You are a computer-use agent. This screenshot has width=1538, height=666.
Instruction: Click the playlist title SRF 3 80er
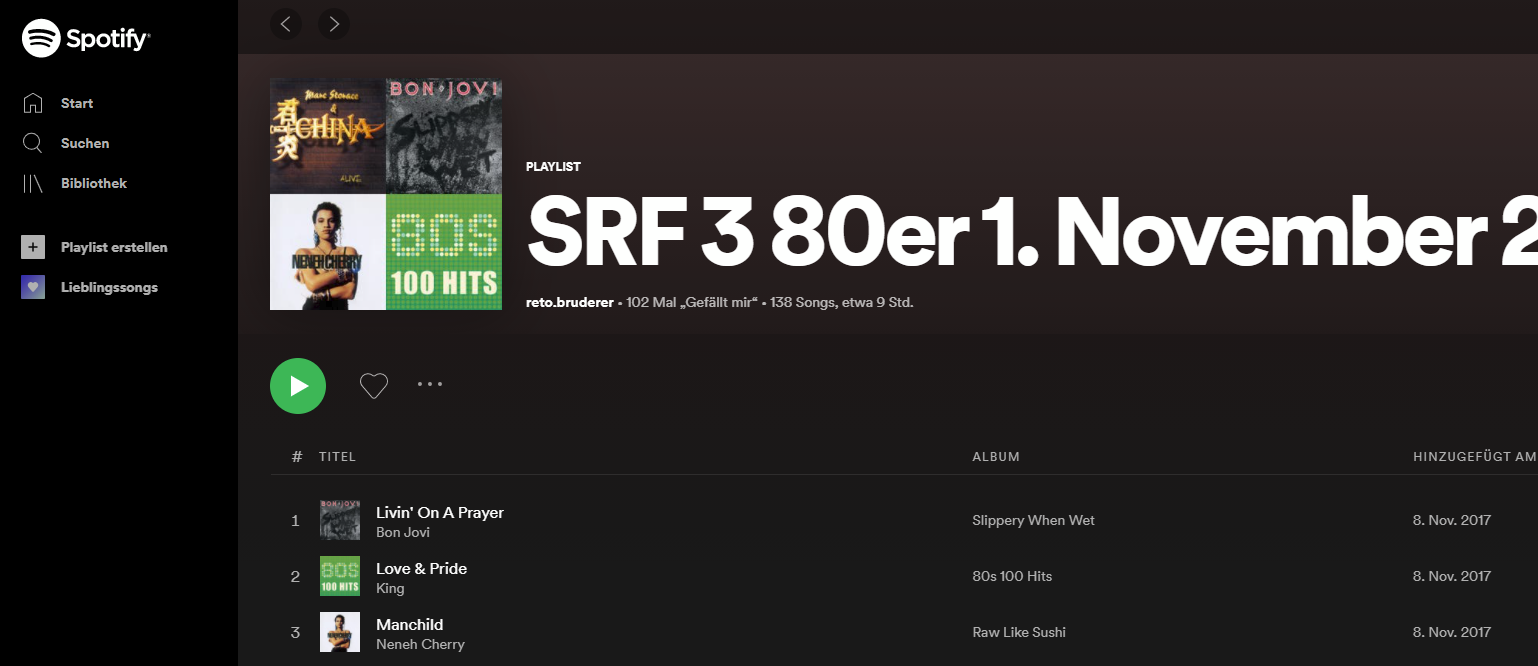(x=1032, y=232)
